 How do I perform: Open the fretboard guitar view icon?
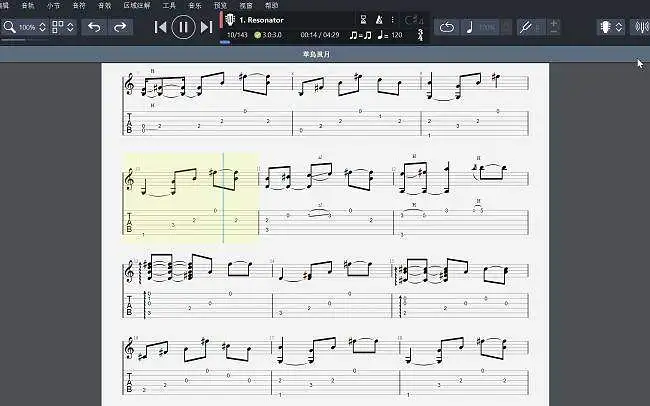pos(606,27)
